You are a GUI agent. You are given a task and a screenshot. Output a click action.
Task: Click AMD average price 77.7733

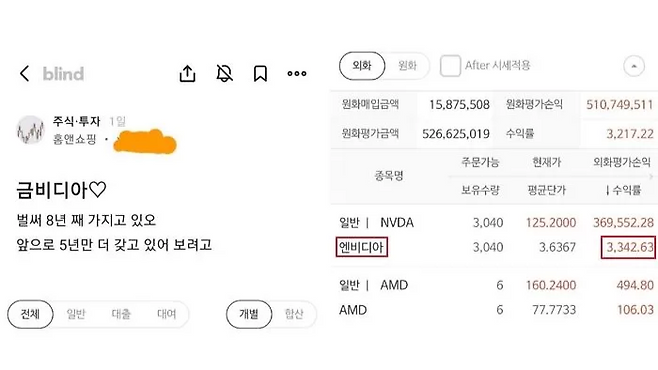(x=554, y=310)
